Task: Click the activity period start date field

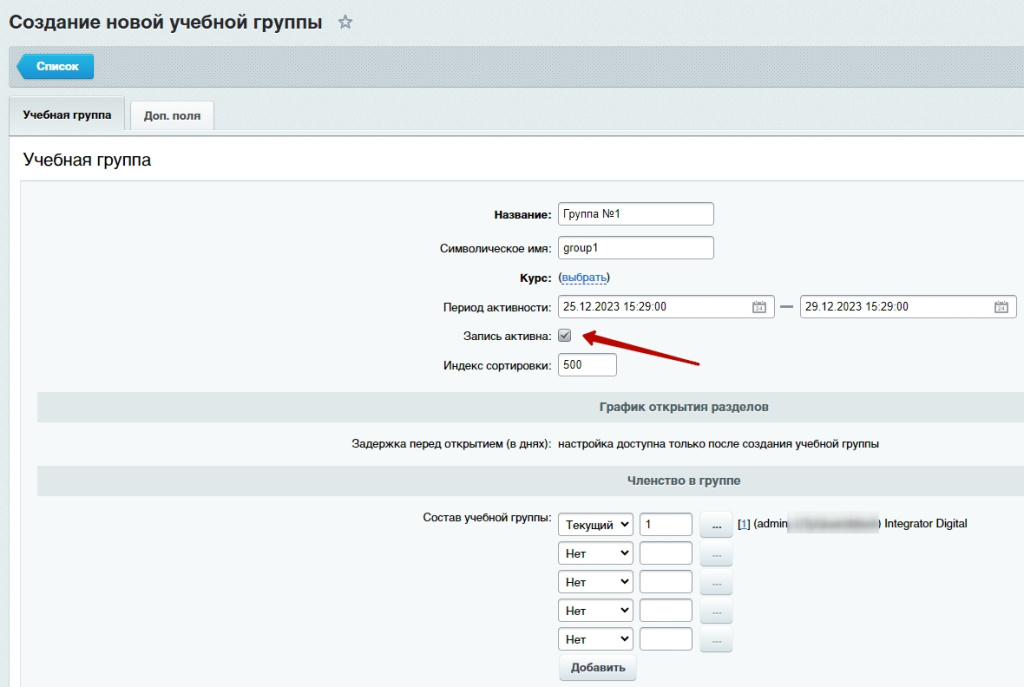Action: (652, 307)
